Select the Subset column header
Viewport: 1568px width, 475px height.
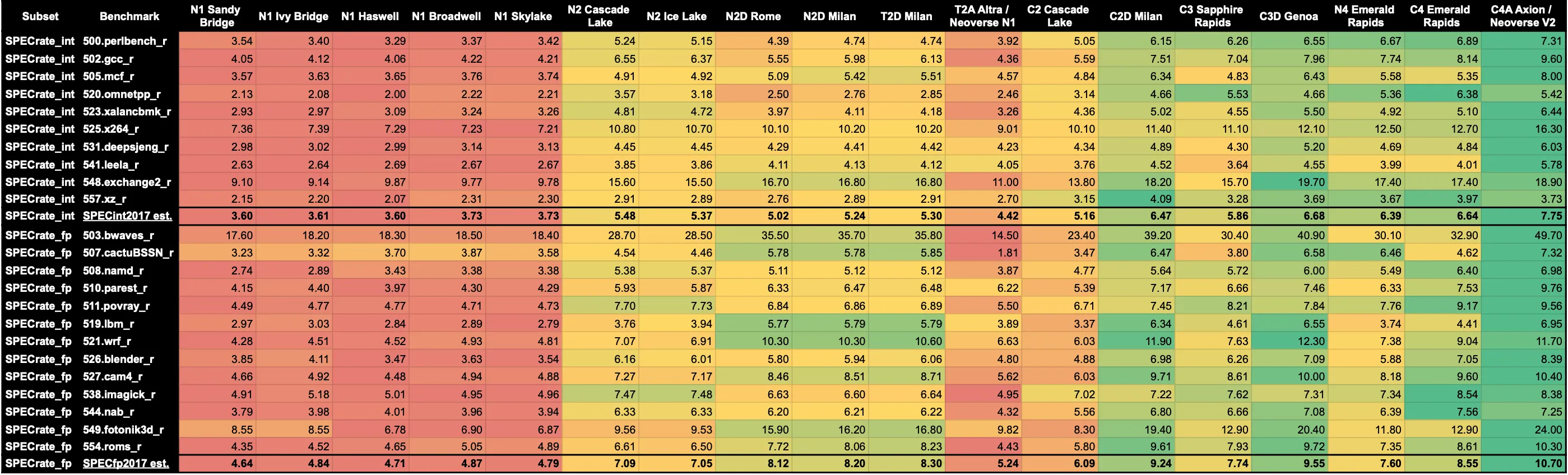(x=40, y=16)
